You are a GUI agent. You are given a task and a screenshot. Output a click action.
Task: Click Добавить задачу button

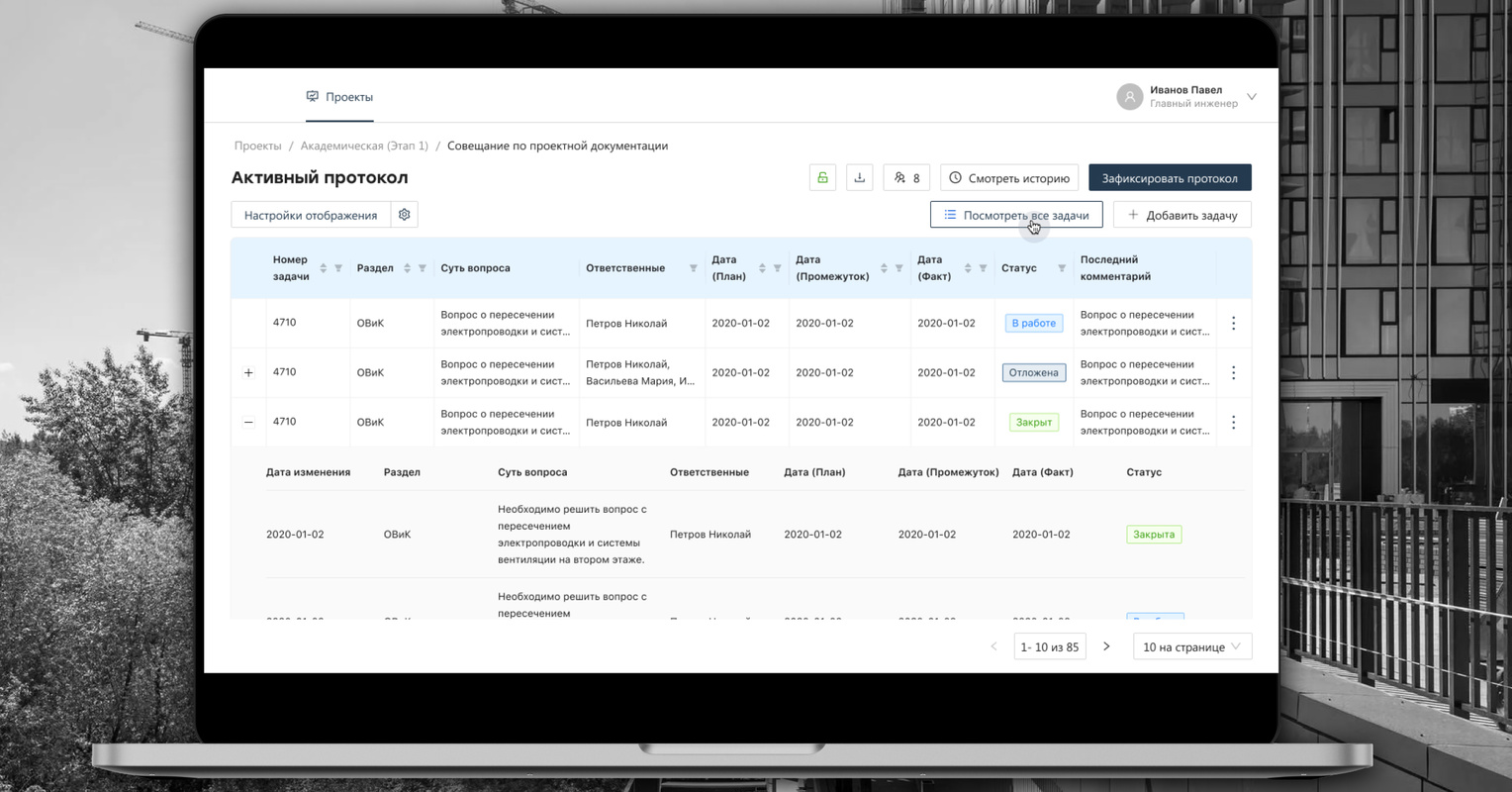point(1182,215)
